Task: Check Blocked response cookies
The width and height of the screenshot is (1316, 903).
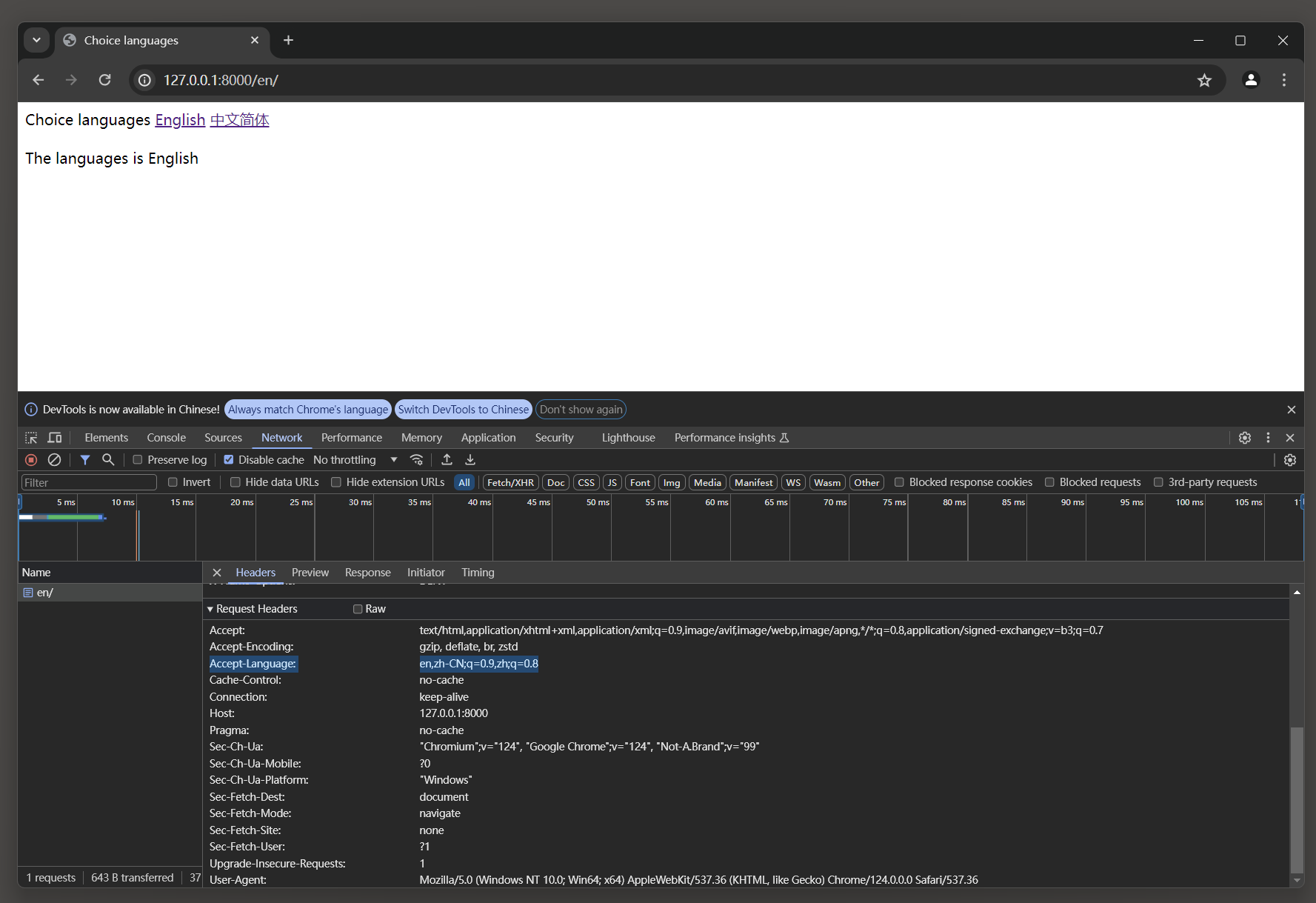Action: click(x=899, y=482)
